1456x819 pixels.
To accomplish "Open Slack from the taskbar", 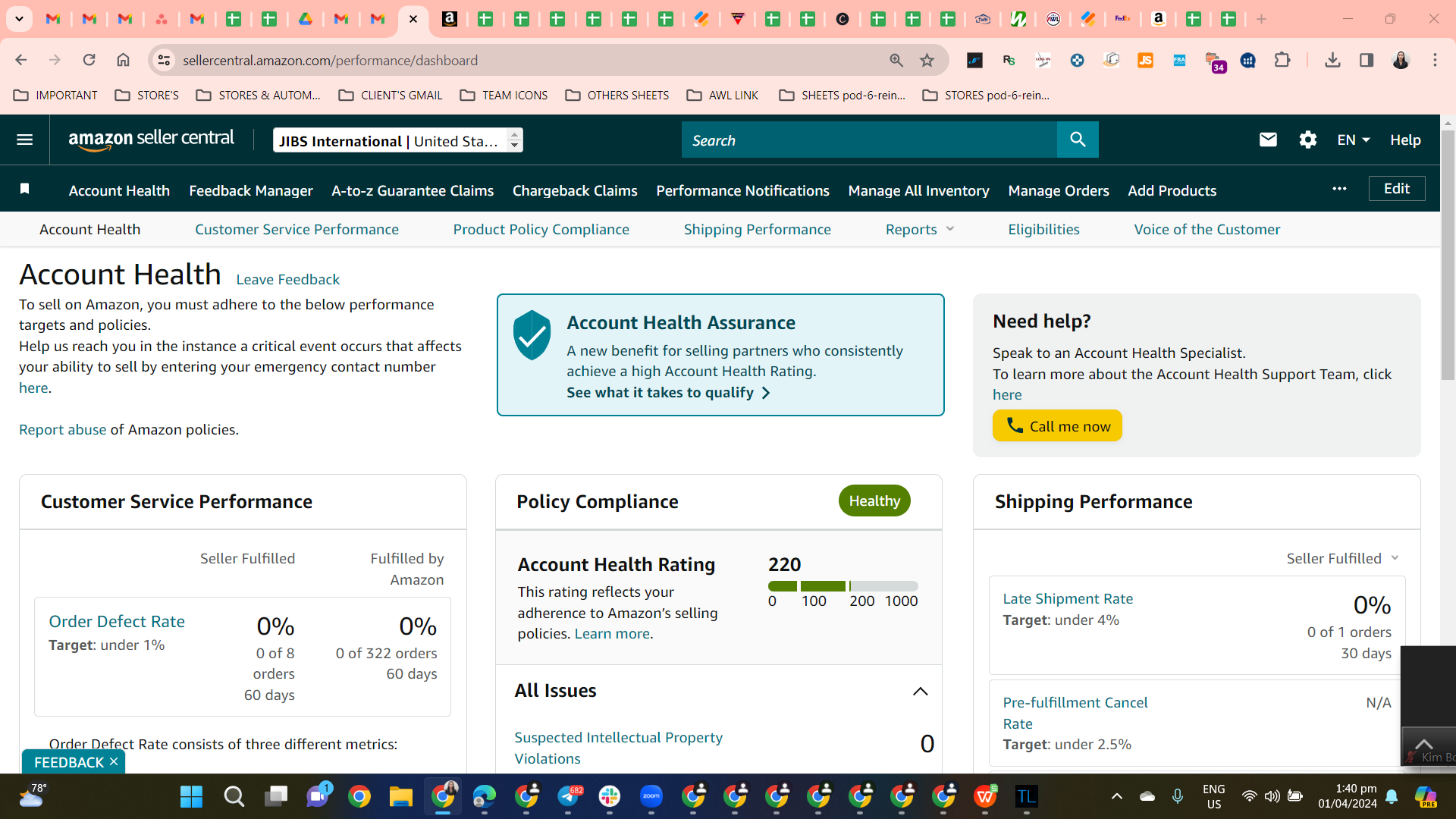I will pos(610,796).
